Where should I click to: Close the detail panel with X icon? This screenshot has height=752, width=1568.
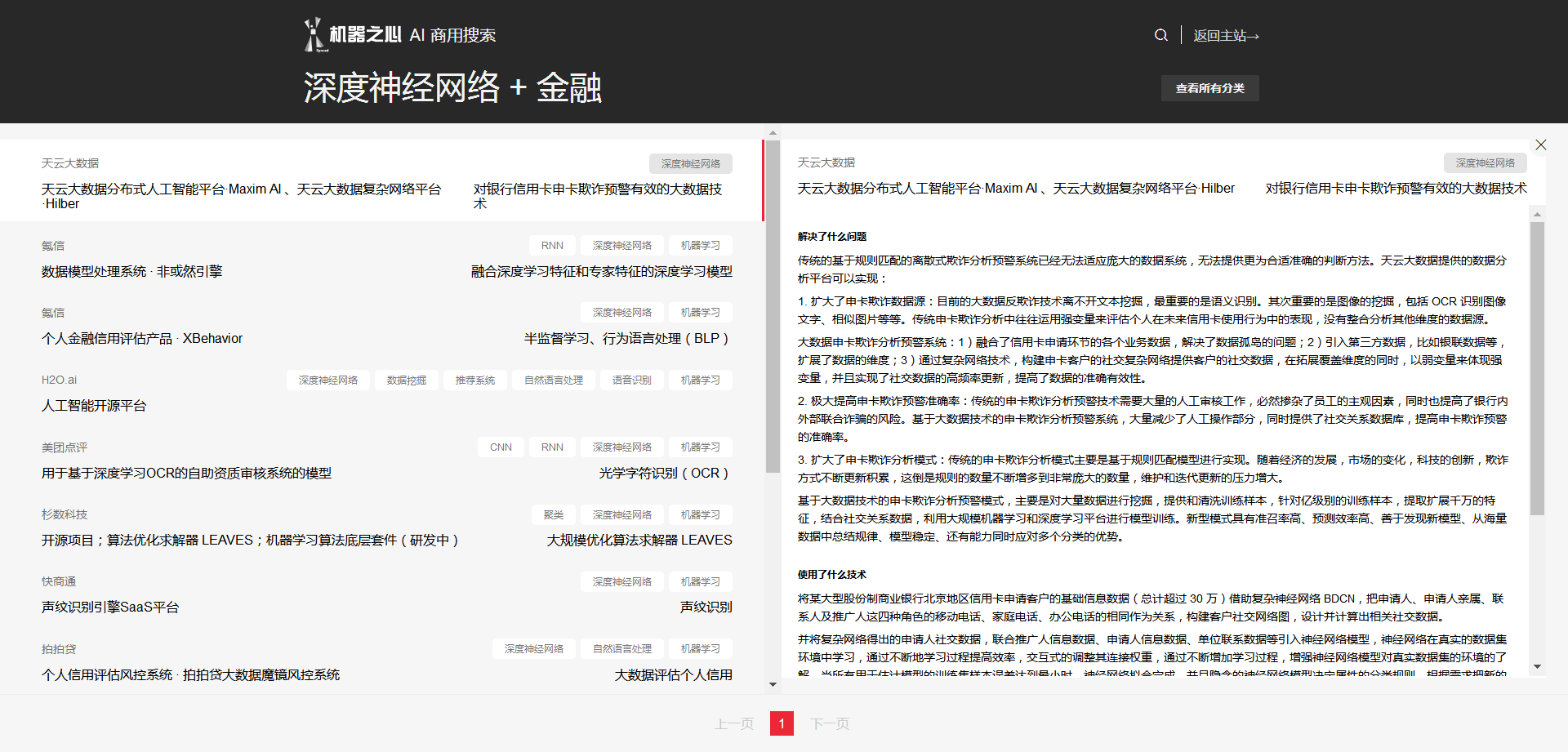coord(1540,145)
